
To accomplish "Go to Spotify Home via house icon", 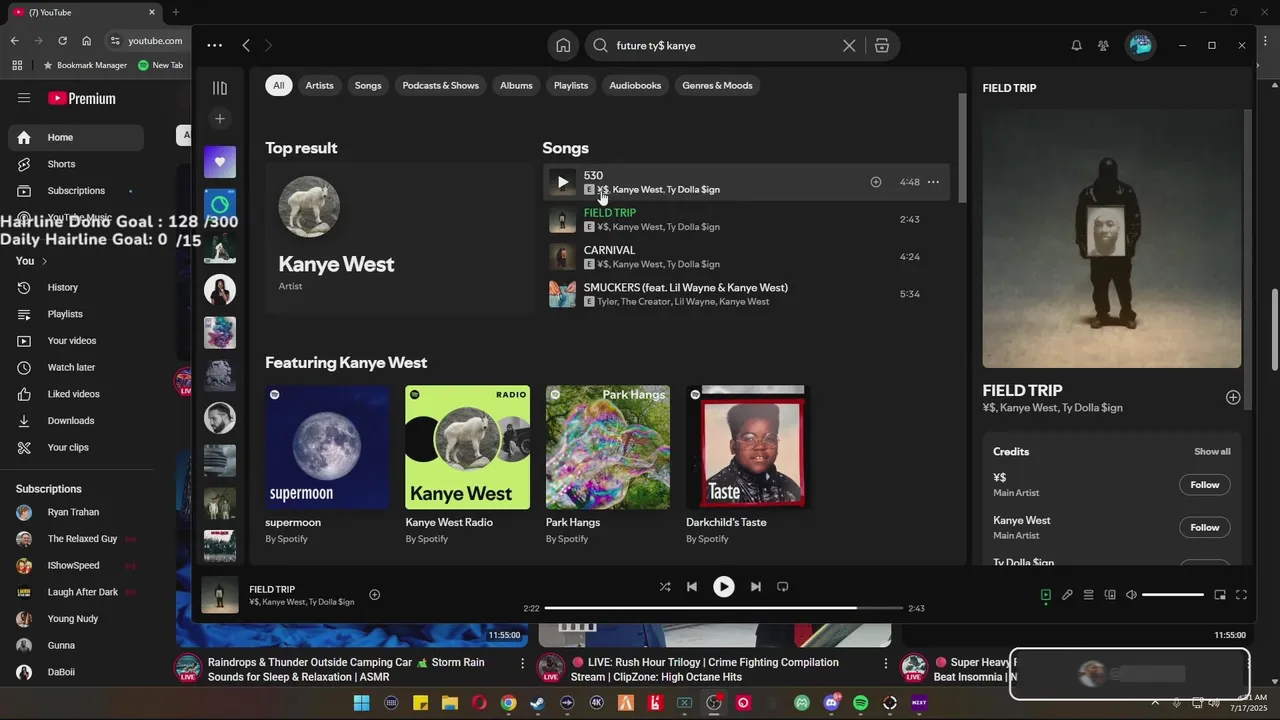I will click(x=563, y=45).
